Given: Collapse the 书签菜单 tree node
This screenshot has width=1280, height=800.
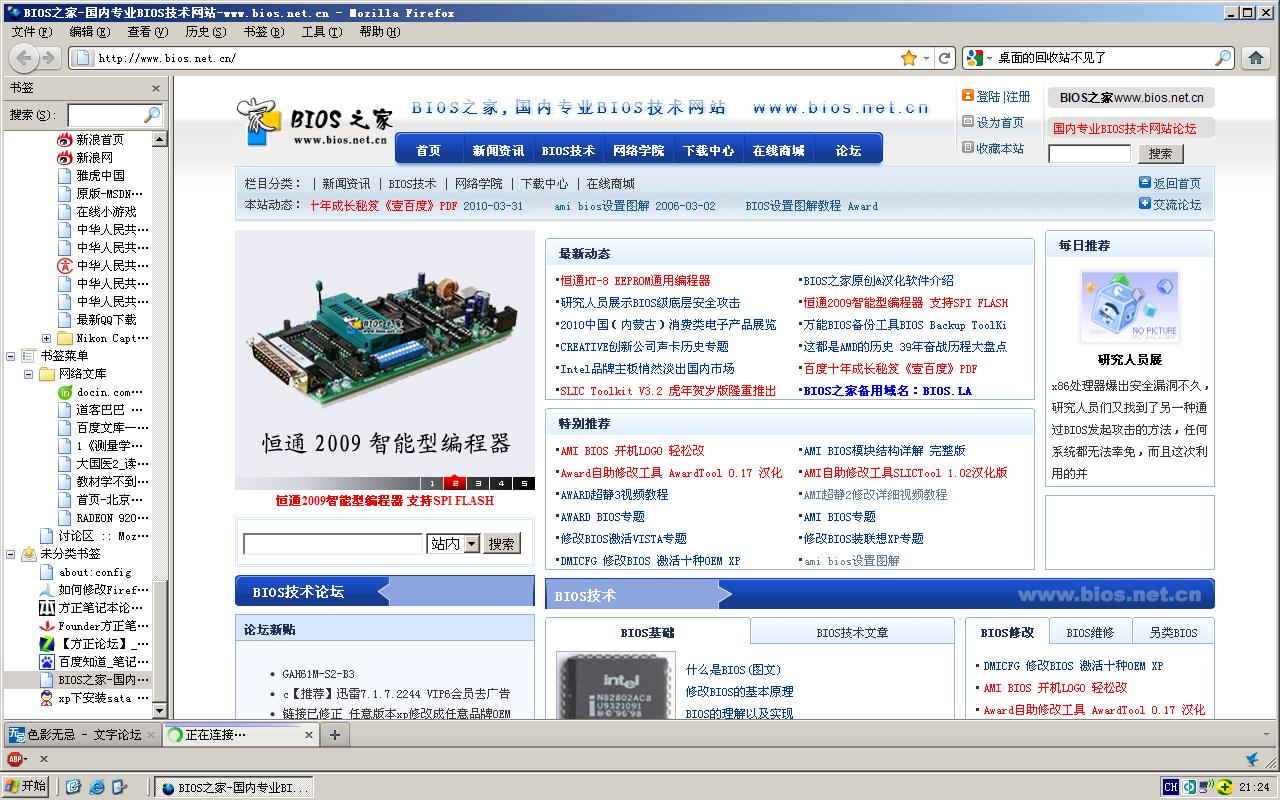Looking at the screenshot, I should [11, 356].
